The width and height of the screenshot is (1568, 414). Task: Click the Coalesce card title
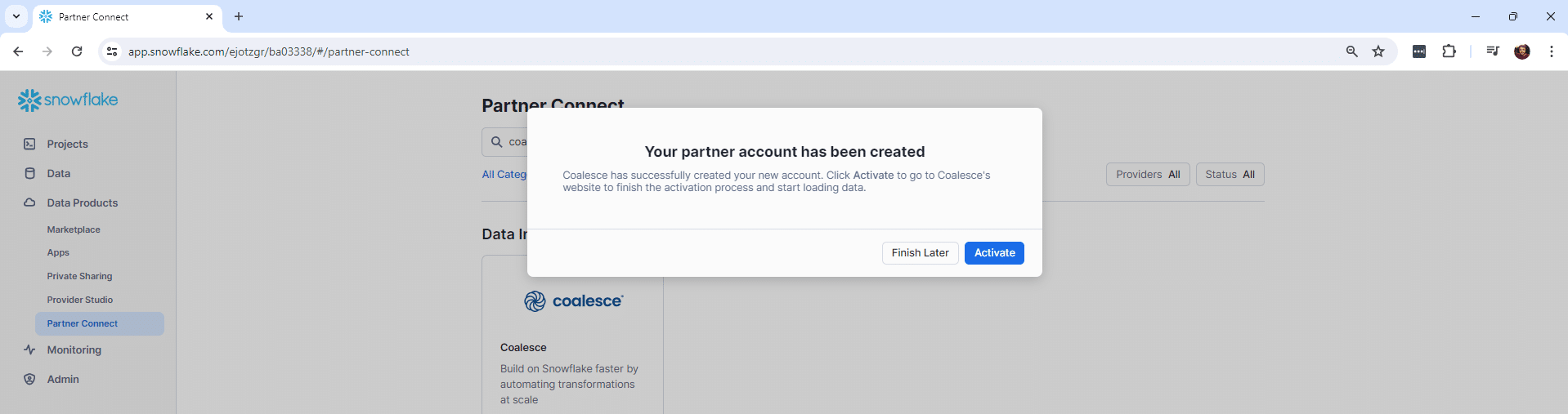coord(523,347)
